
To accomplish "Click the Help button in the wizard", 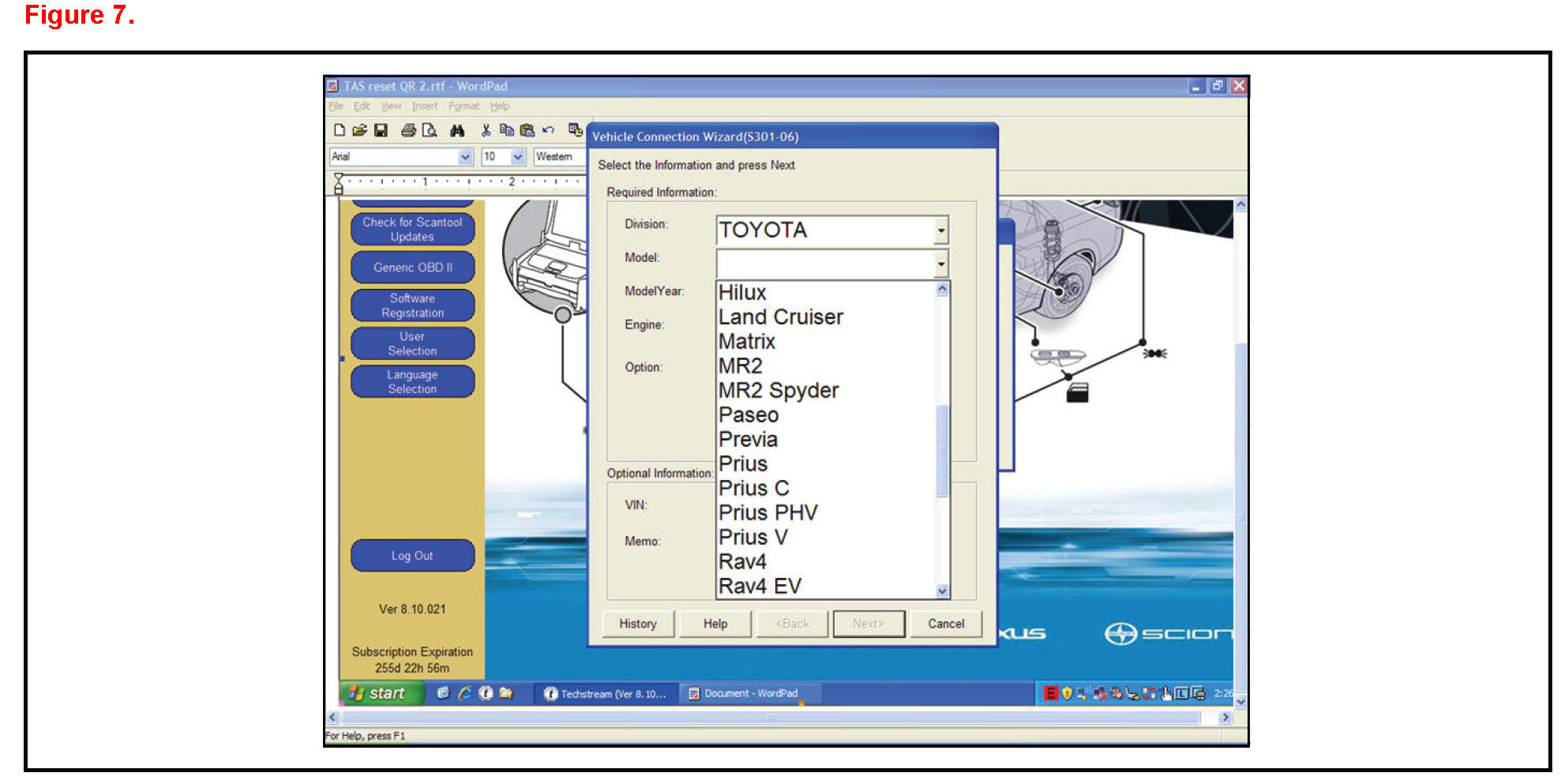I will coord(715,624).
